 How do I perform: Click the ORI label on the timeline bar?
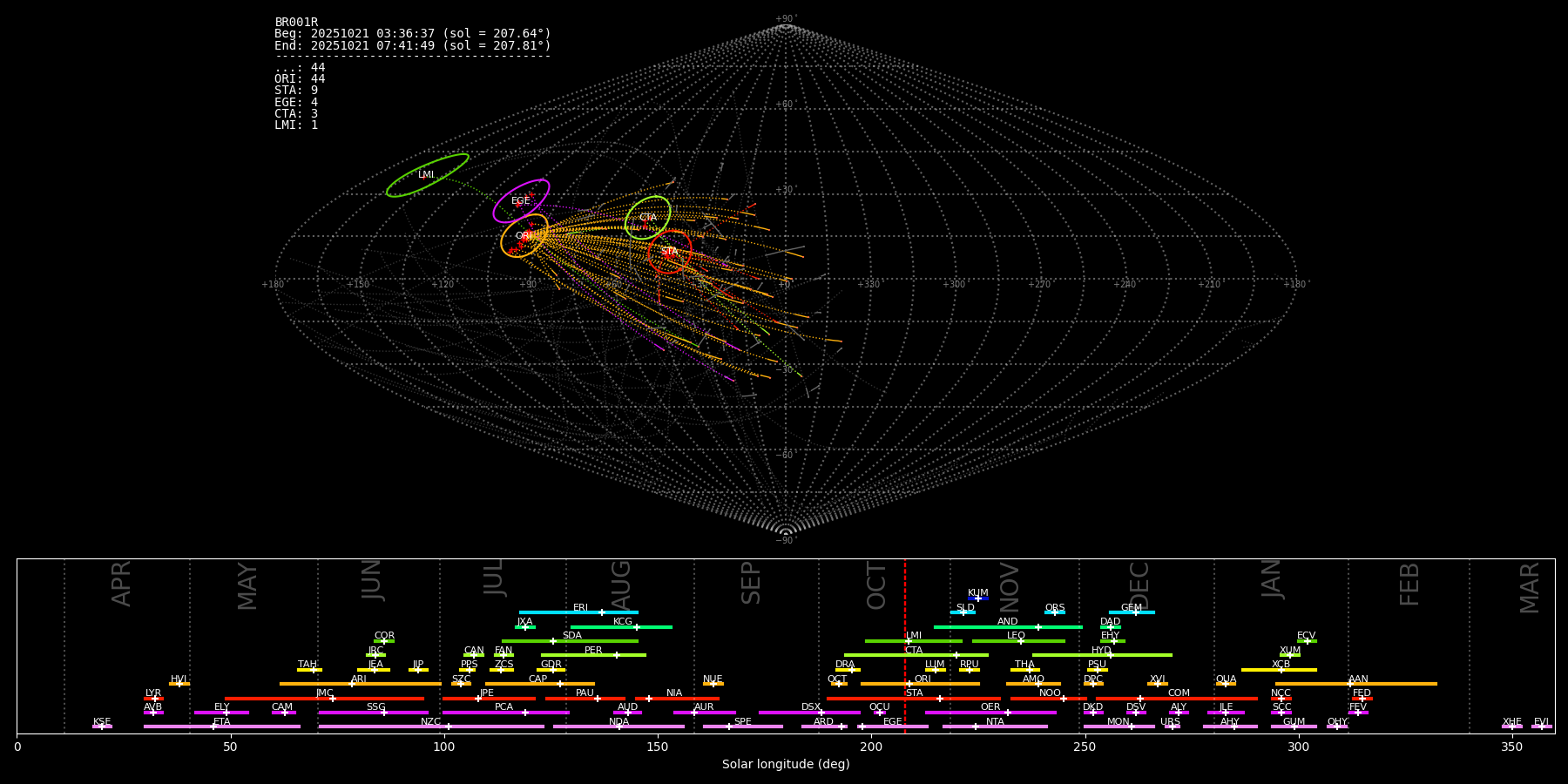tap(923, 679)
